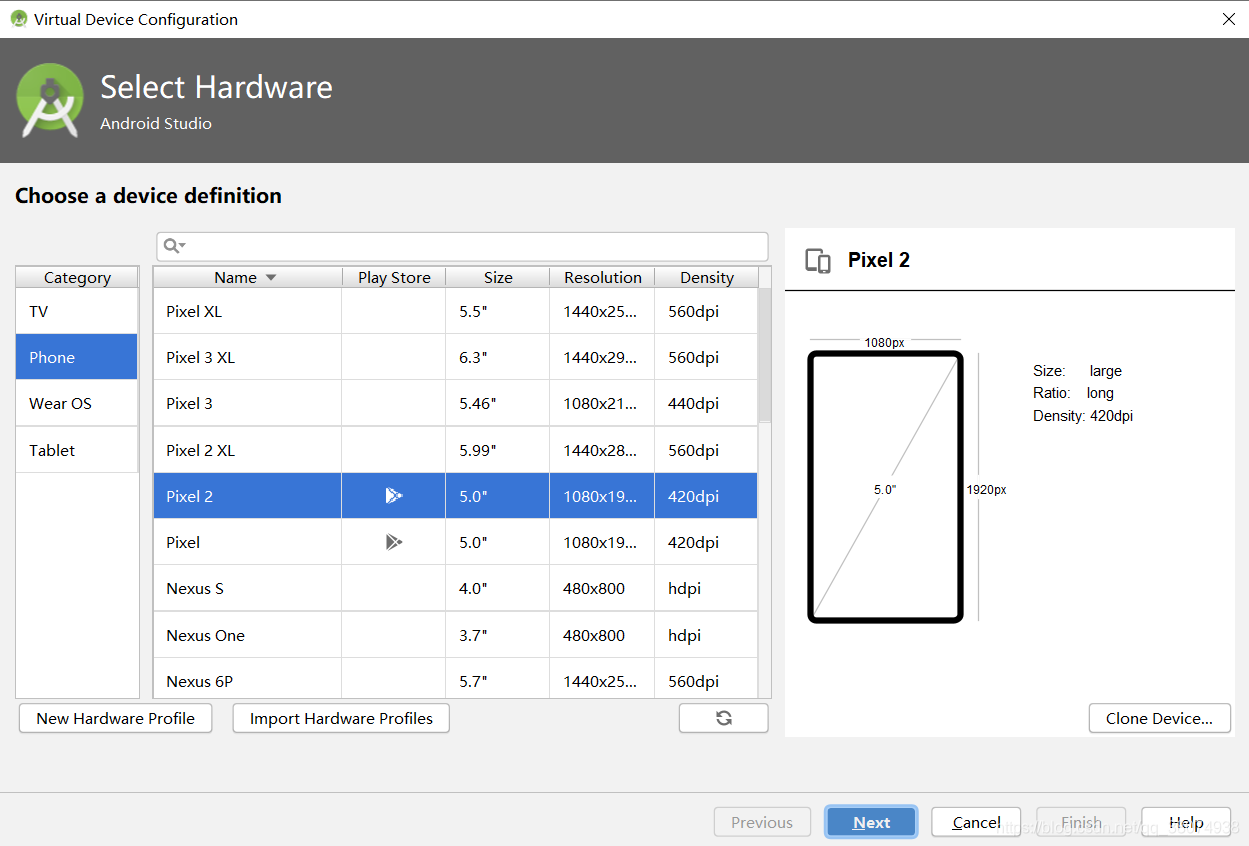The width and height of the screenshot is (1249, 846).
Task: Select the Wear OS category
Action: coord(77,403)
